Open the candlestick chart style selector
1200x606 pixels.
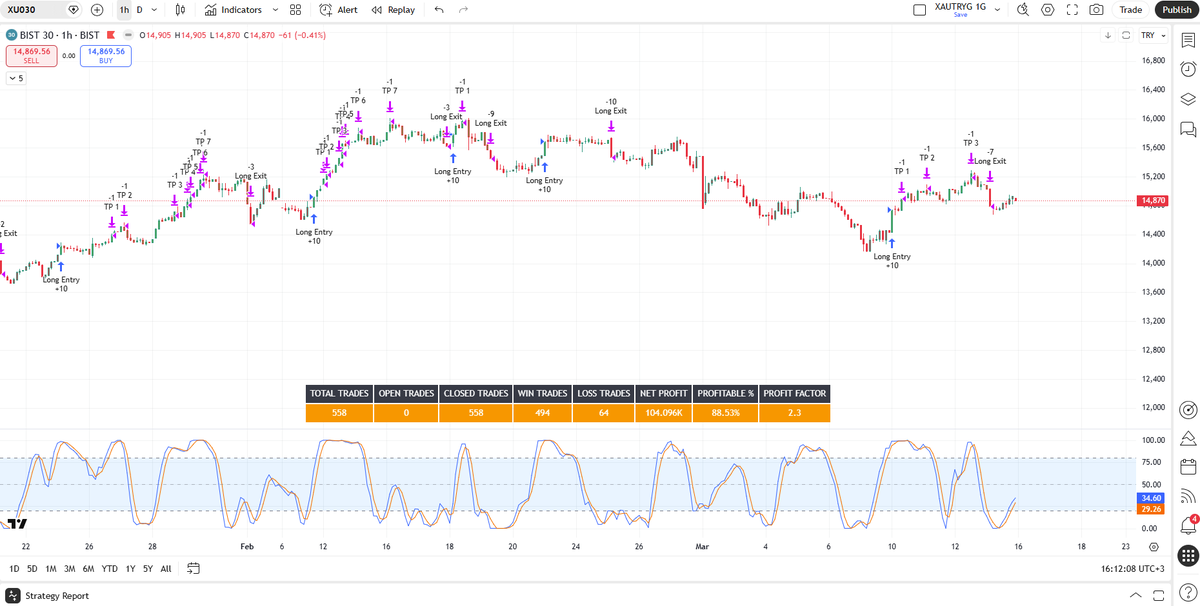[180, 9]
